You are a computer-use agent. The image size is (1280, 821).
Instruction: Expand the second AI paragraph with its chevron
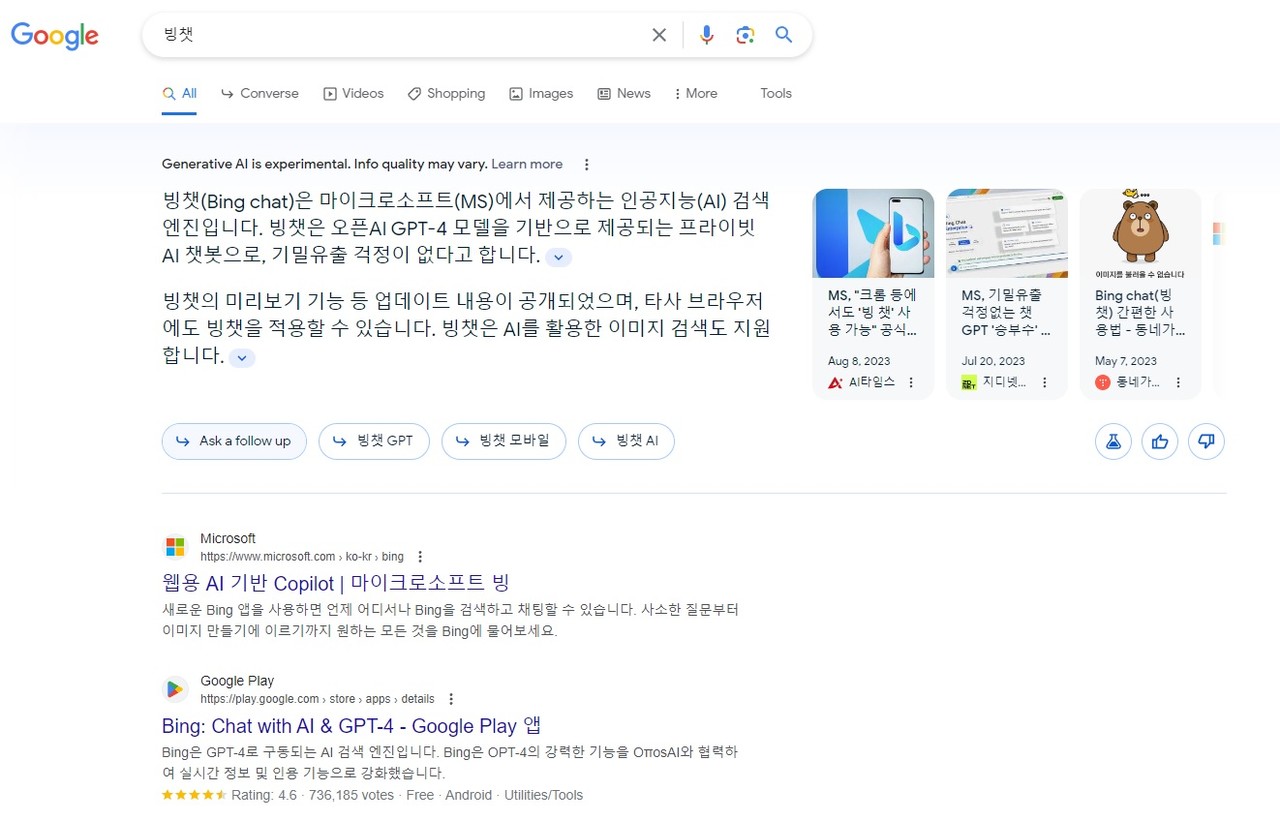tap(241, 357)
